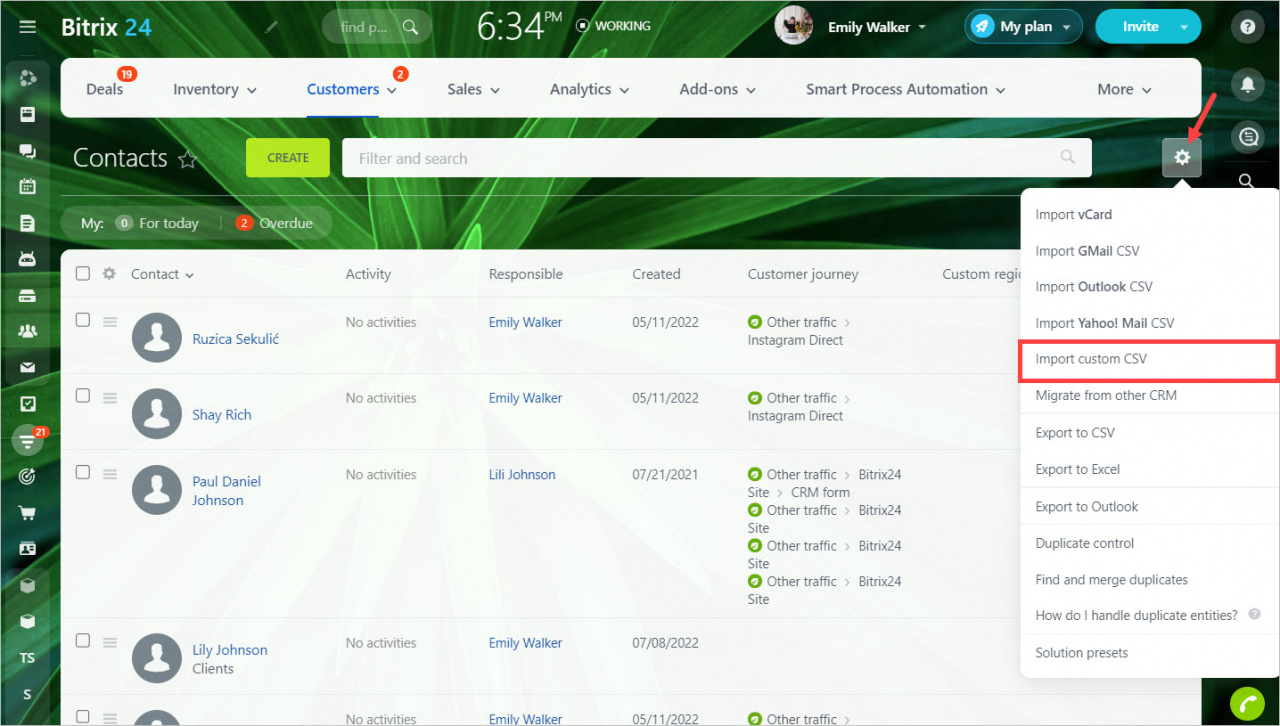This screenshot has height=726, width=1280.
Task: Open the documents icon in left sidebar
Action: (28, 223)
